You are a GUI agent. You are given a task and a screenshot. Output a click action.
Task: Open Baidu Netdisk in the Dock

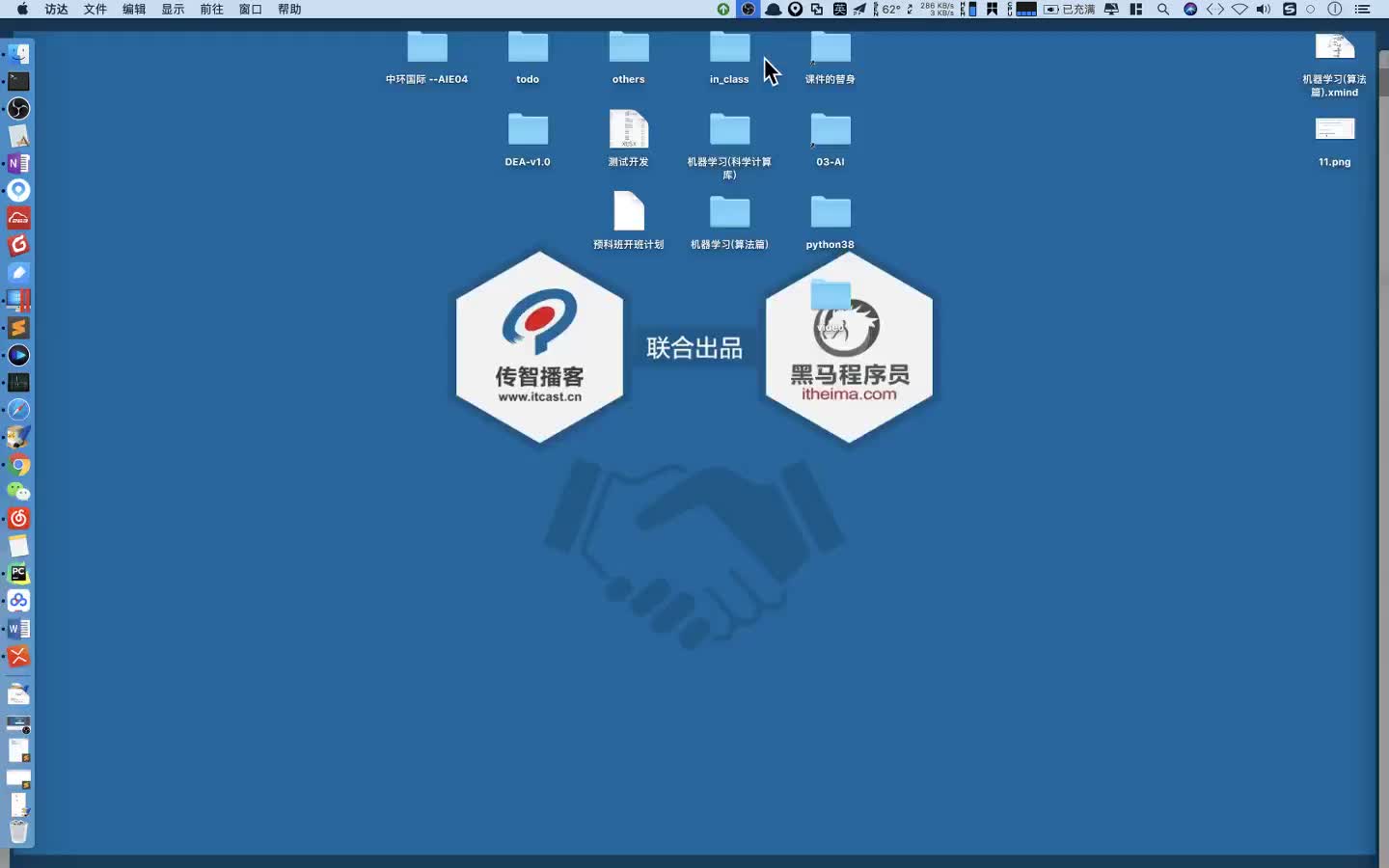[x=18, y=601]
